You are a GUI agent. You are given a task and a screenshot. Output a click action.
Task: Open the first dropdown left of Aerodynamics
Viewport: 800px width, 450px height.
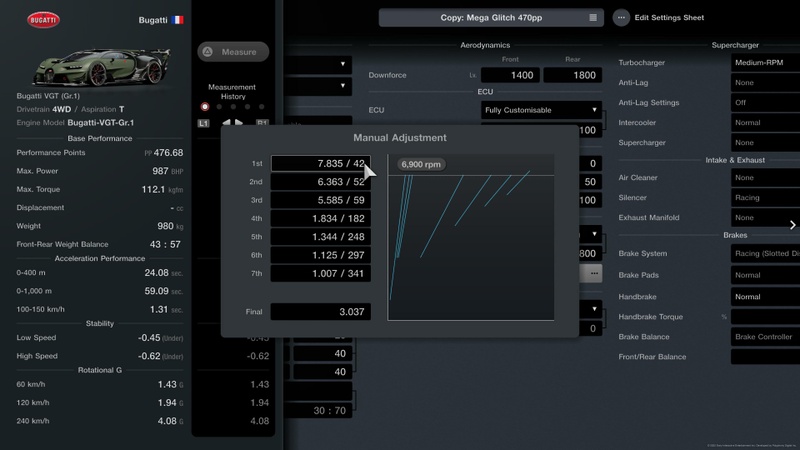pyautogui.click(x=319, y=64)
